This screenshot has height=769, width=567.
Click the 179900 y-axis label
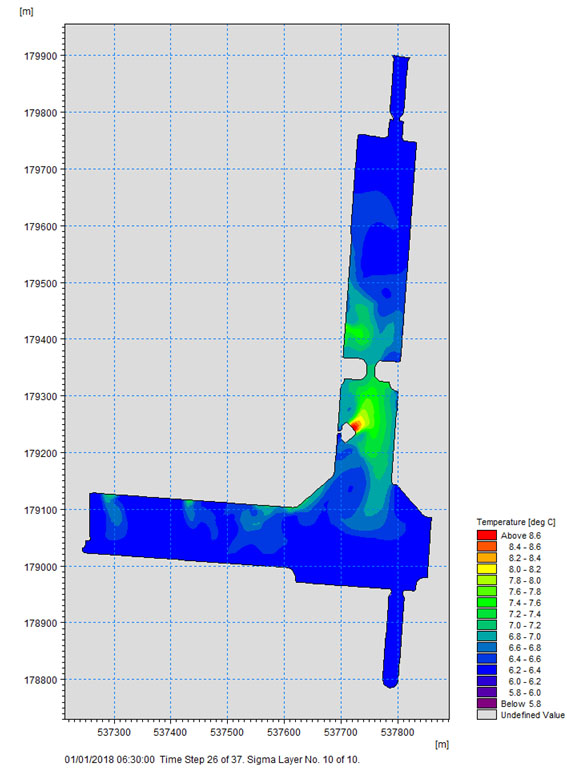pos(41,56)
